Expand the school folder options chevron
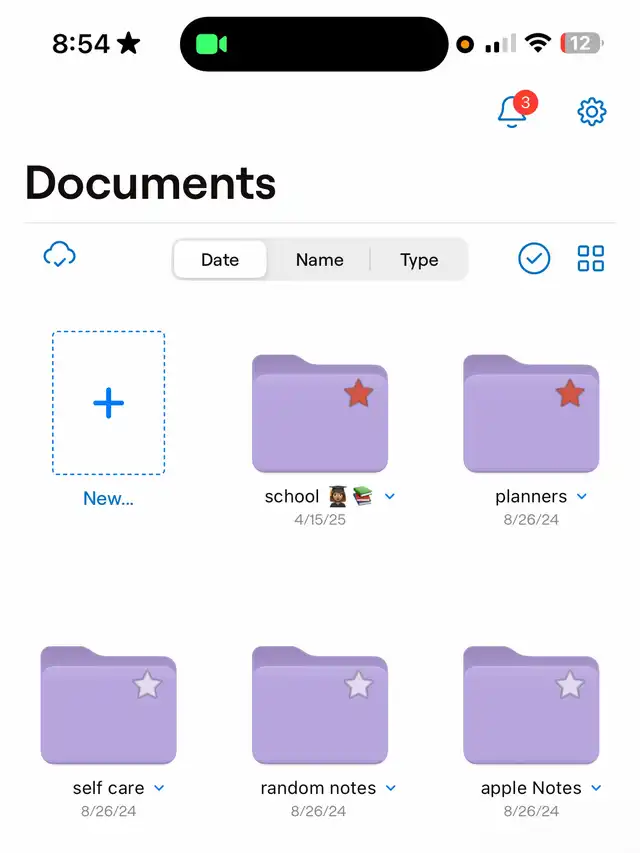The width and height of the screenshot is (640, 853). [390, 496]
